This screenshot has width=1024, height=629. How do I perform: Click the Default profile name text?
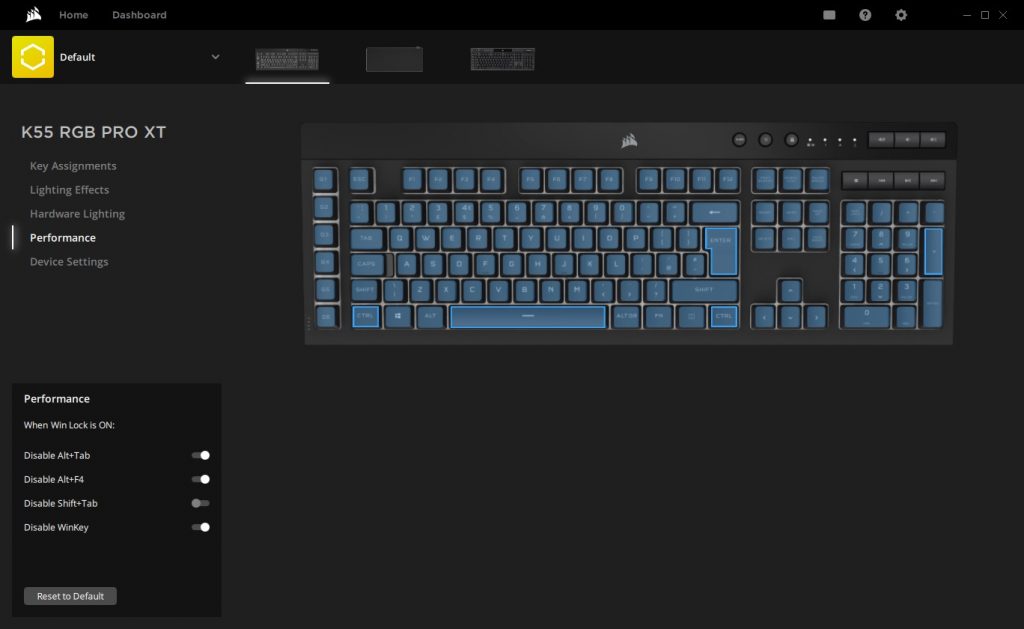pyautogui.click(x=77, y=57)
